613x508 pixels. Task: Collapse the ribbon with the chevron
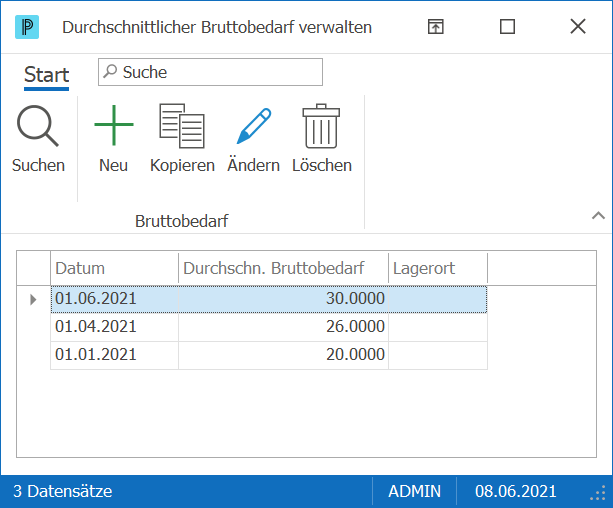point(598,215)
